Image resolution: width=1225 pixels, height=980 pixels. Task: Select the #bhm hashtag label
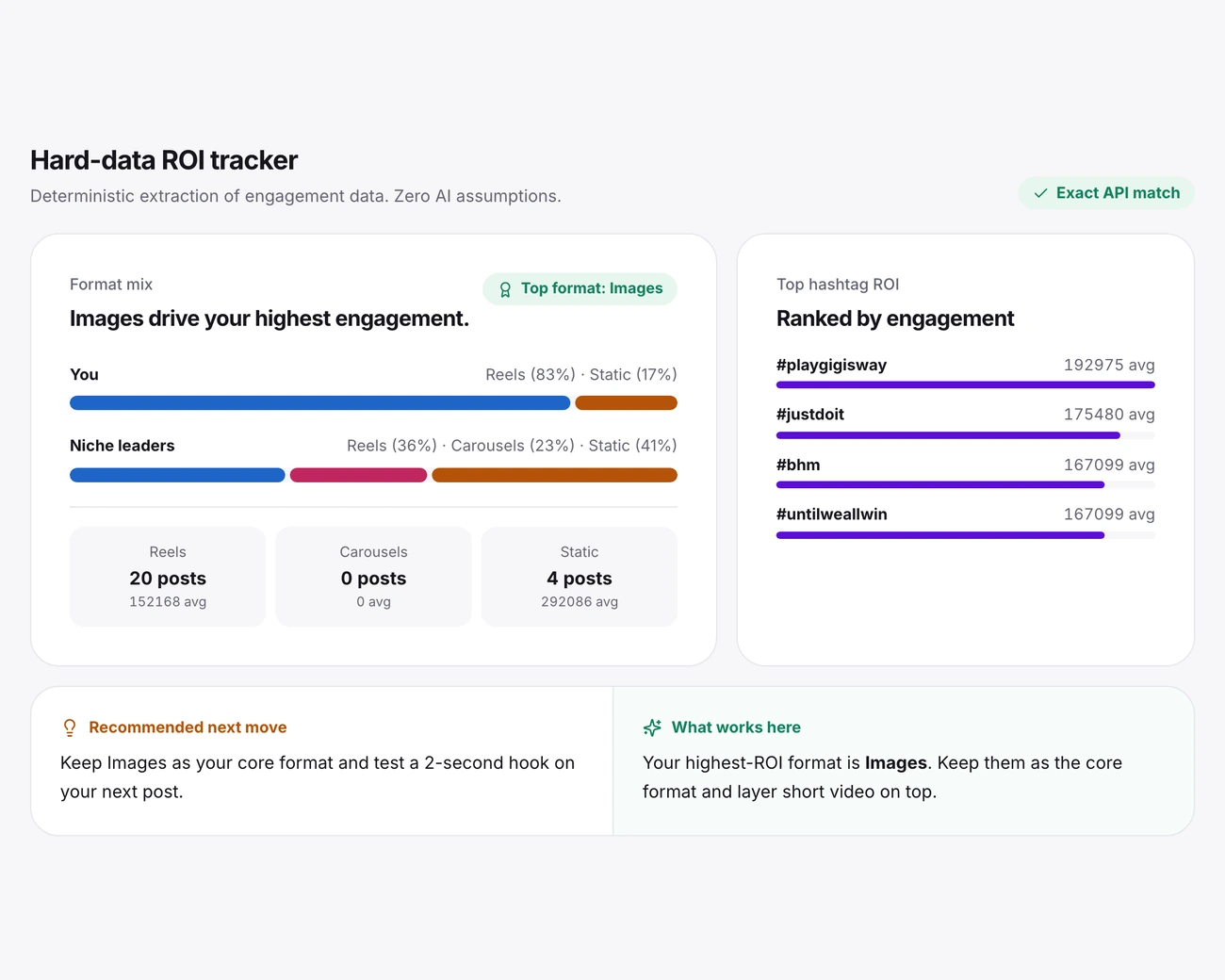point(798,465)
